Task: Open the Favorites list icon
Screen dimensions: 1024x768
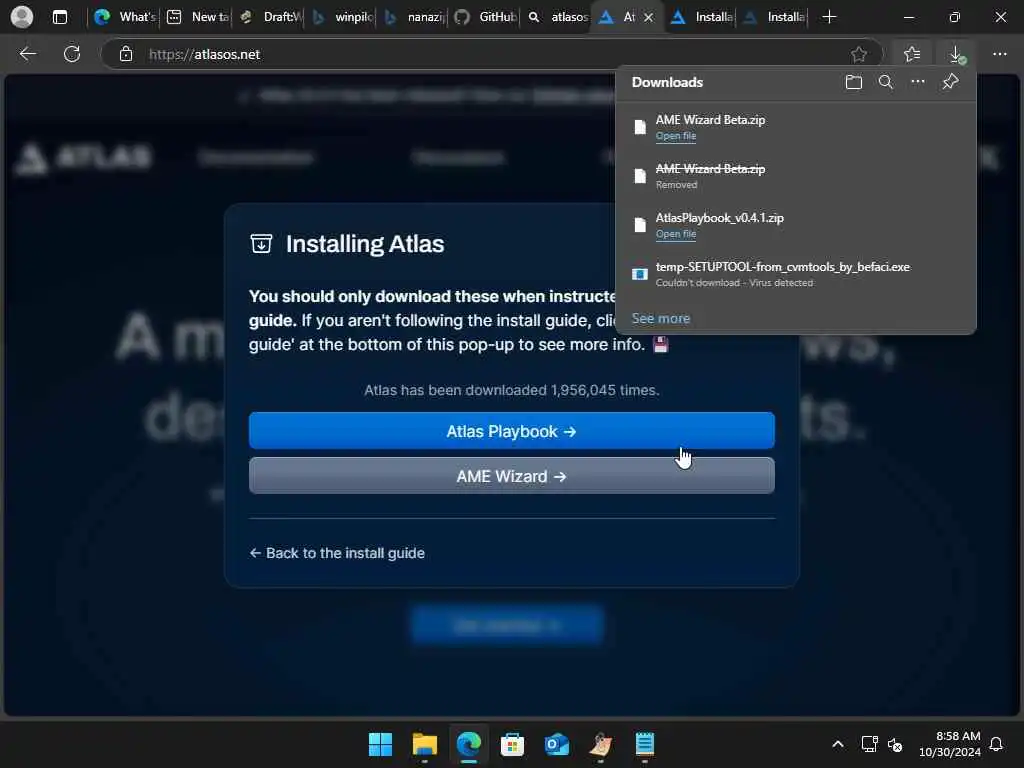Action: click(912, 54)
